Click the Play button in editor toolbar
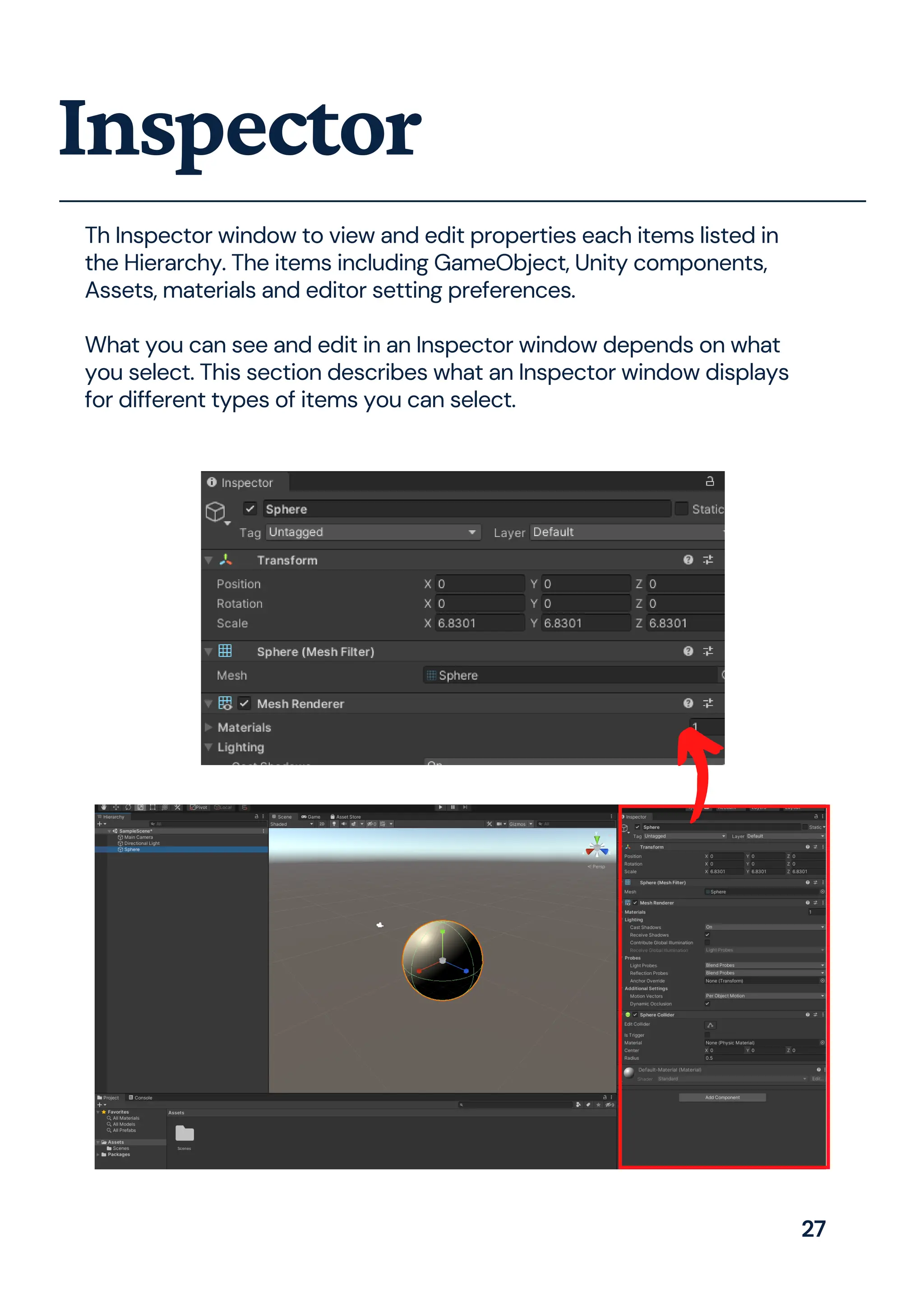This screenshot has width=924, height=1307. tap(441, 807)
